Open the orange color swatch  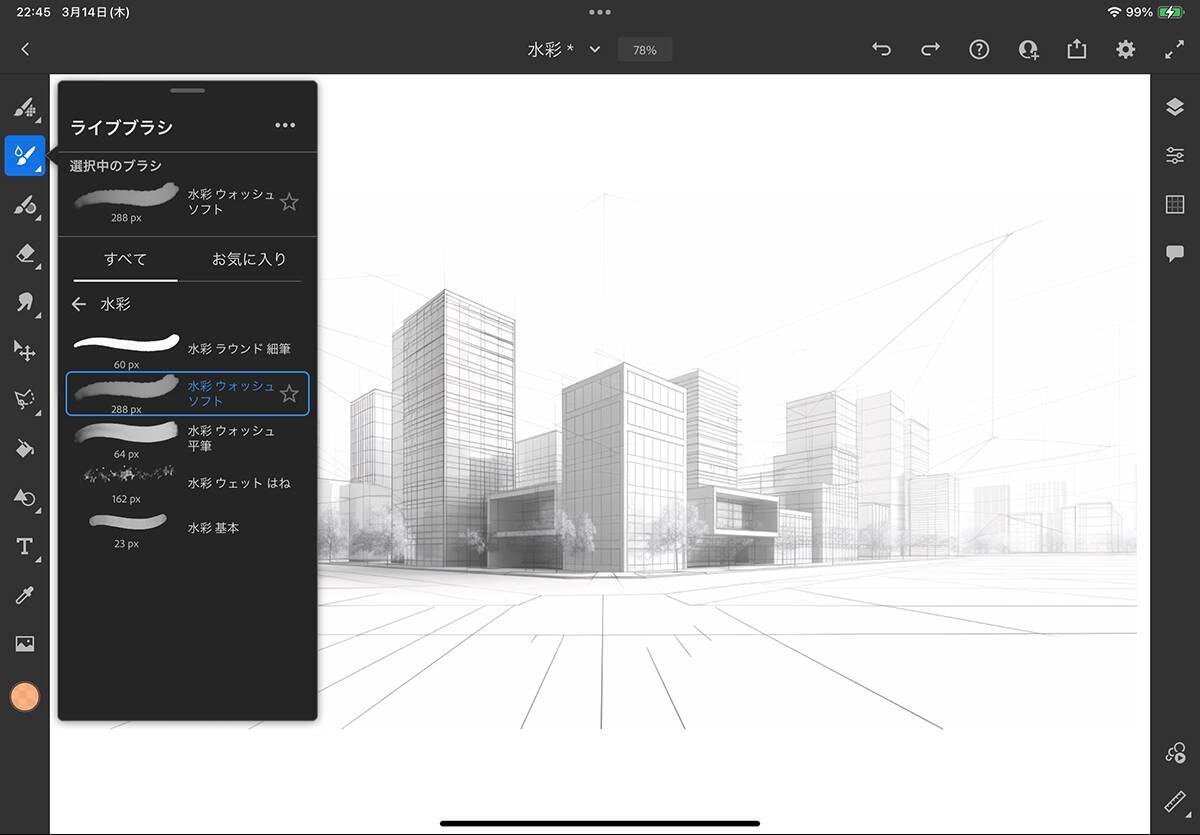25,697
